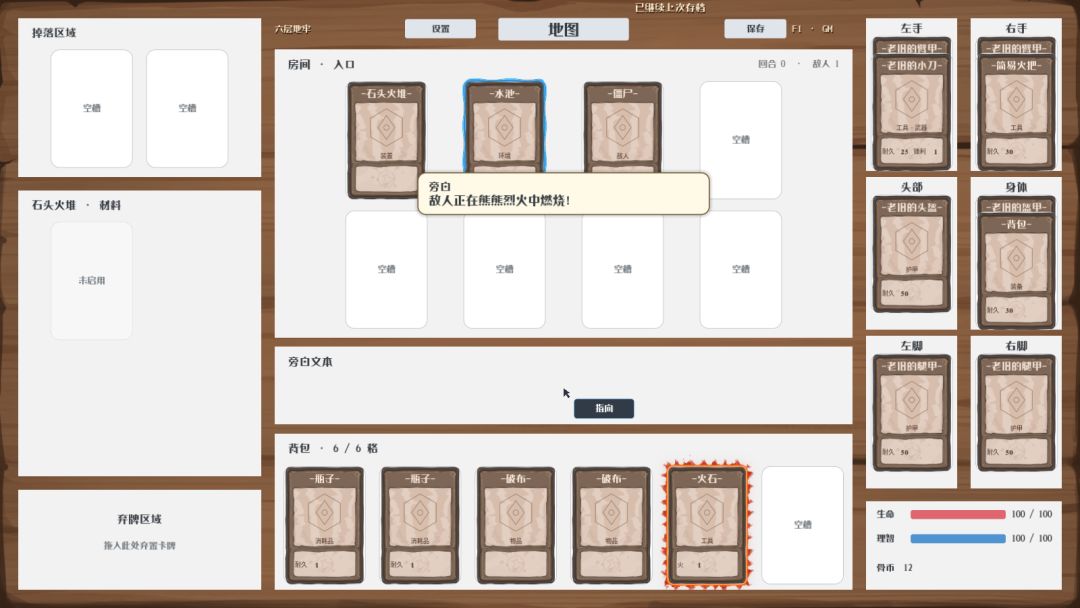Click the 掉落区域 heading
Viewport: 1080px width, 608px height.
point(54,33)
